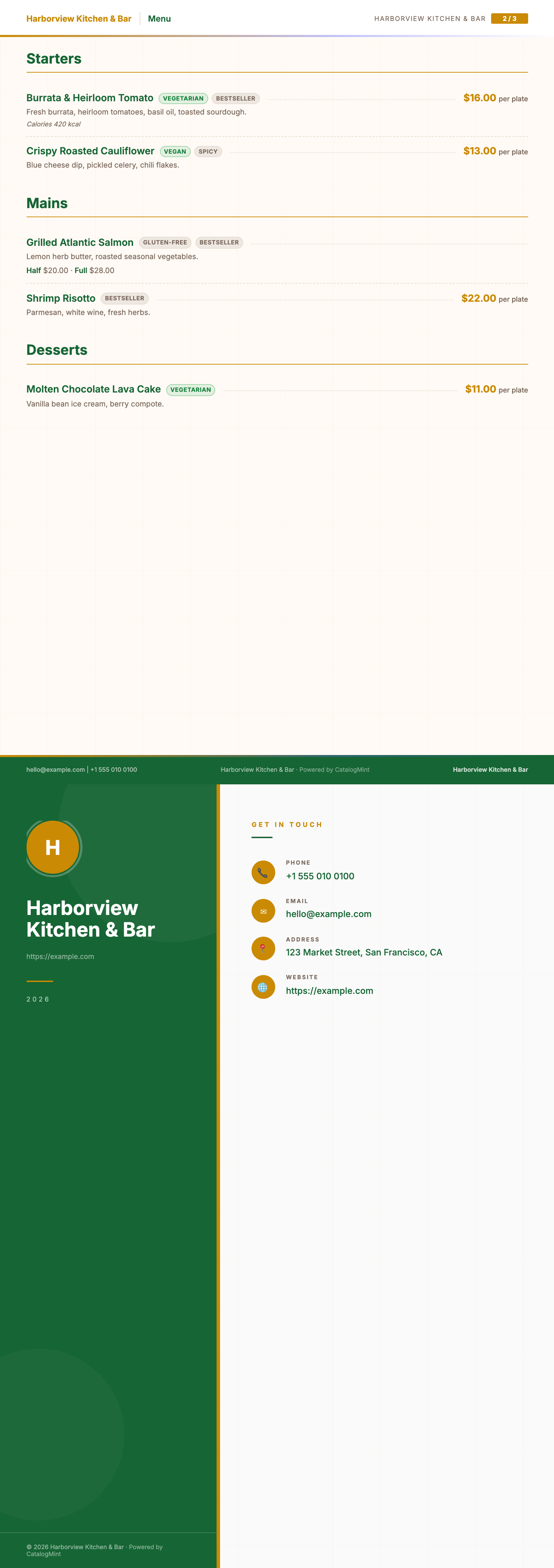Click the GET IN TOUCH heading

click(287, 825)
